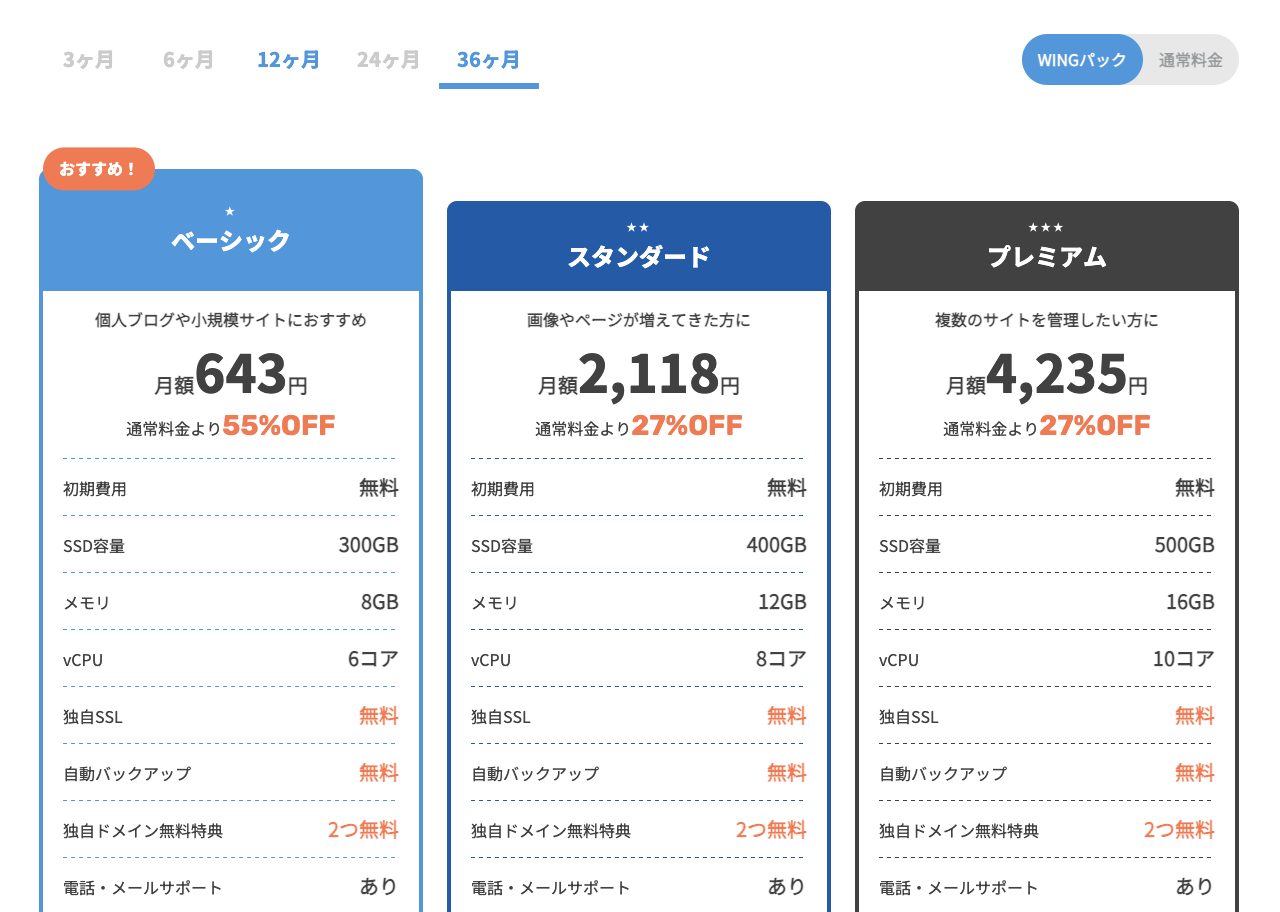Choose the 12ヶ月 contract tab

(x=288, y=60)
